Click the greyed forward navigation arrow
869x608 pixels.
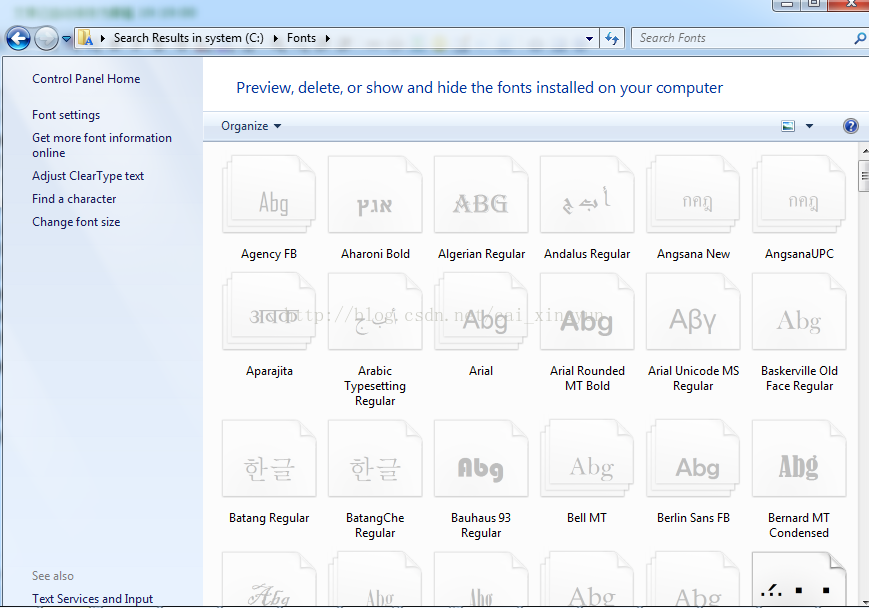tap(47, 39)
